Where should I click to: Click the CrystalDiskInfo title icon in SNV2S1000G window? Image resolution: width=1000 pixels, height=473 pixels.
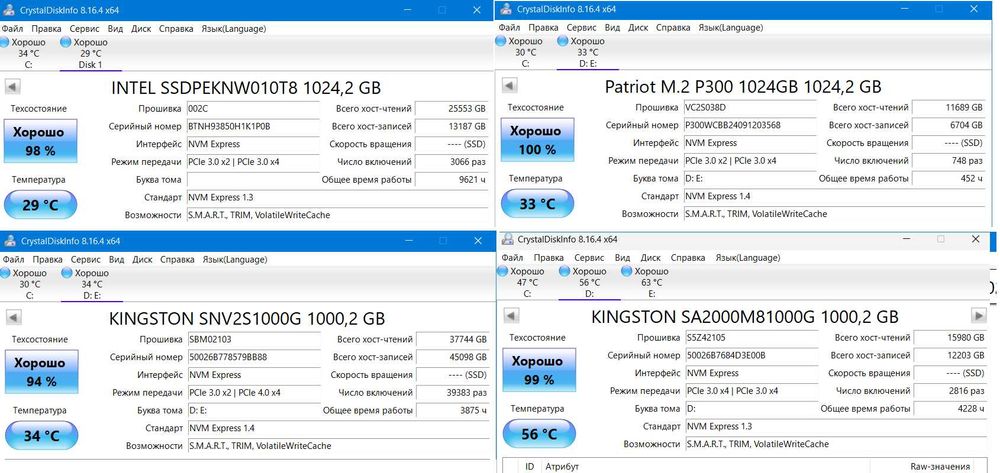pyautogui.click(x=9, y=241)
